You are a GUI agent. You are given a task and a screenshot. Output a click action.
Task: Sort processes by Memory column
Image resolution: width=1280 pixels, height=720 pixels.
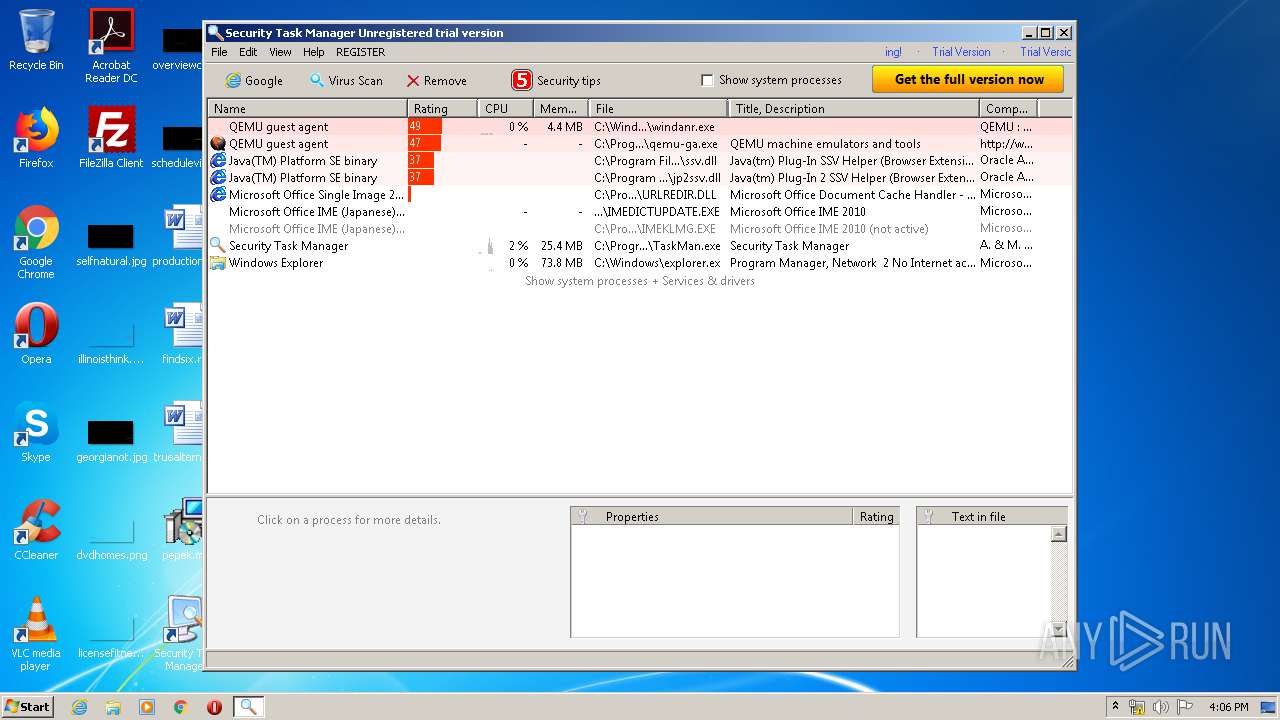560,108
